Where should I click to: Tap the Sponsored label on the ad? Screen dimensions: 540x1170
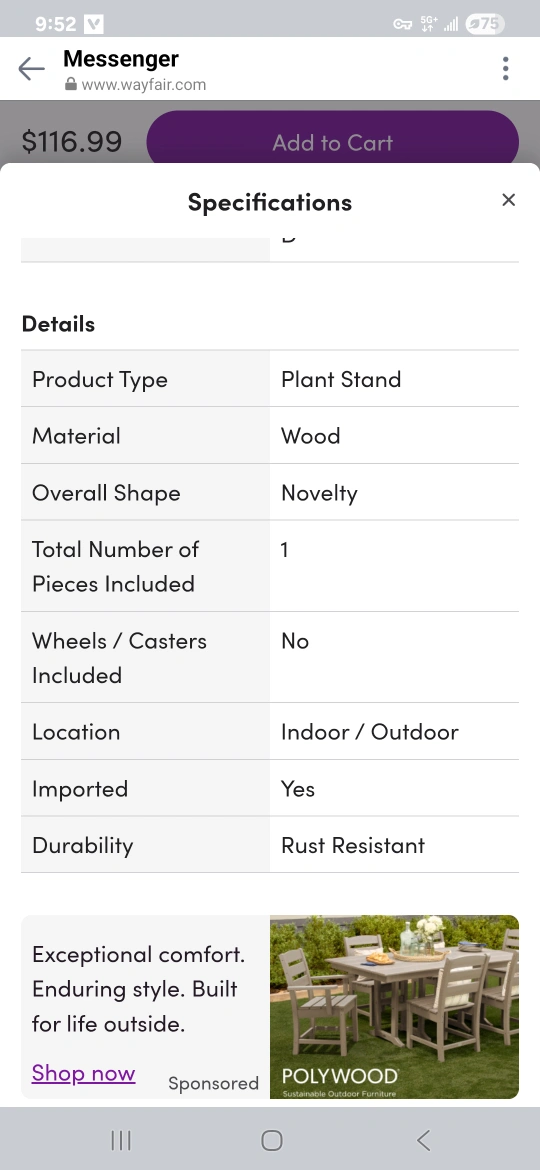pos(213,1083)
